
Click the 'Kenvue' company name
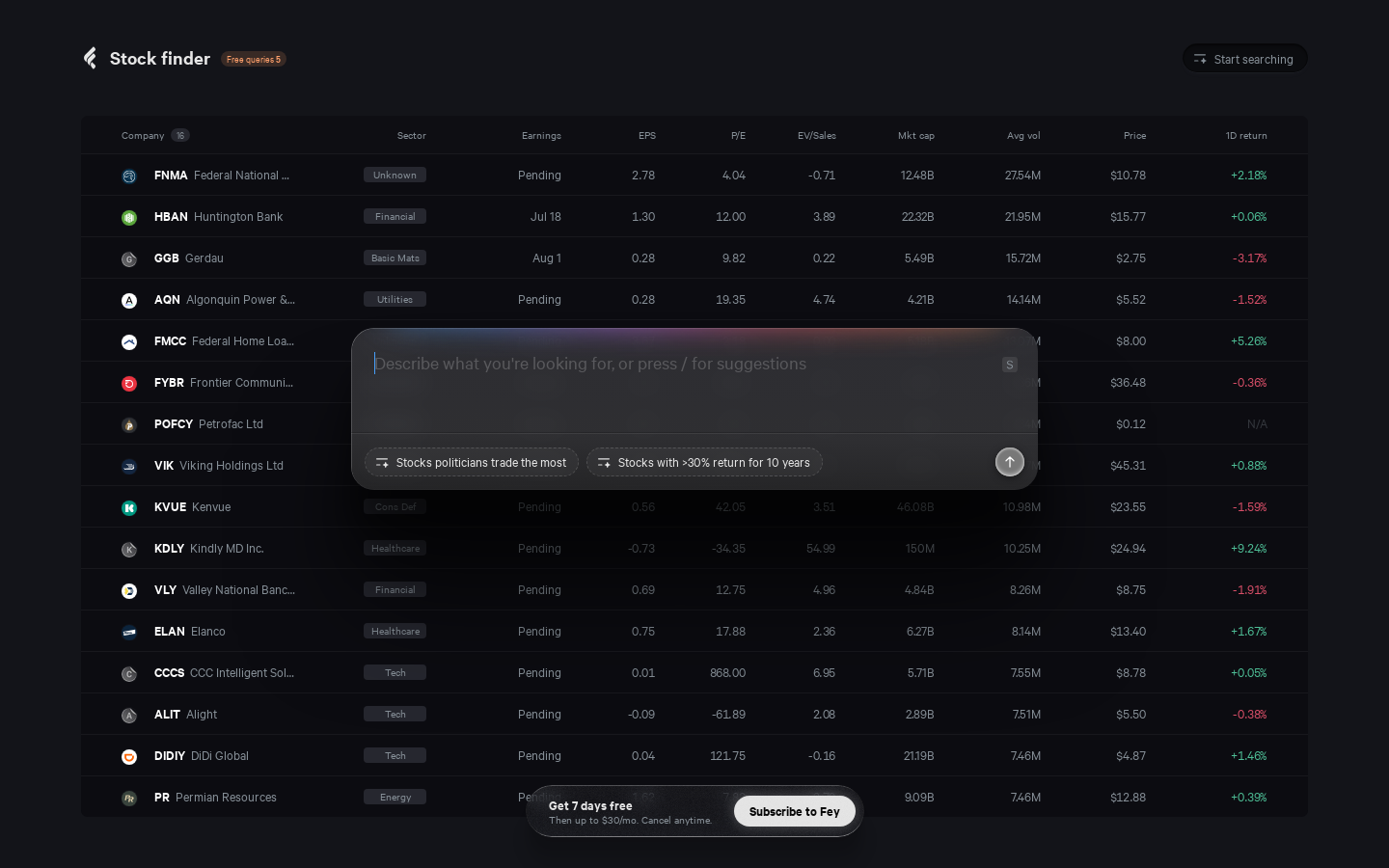211,507
